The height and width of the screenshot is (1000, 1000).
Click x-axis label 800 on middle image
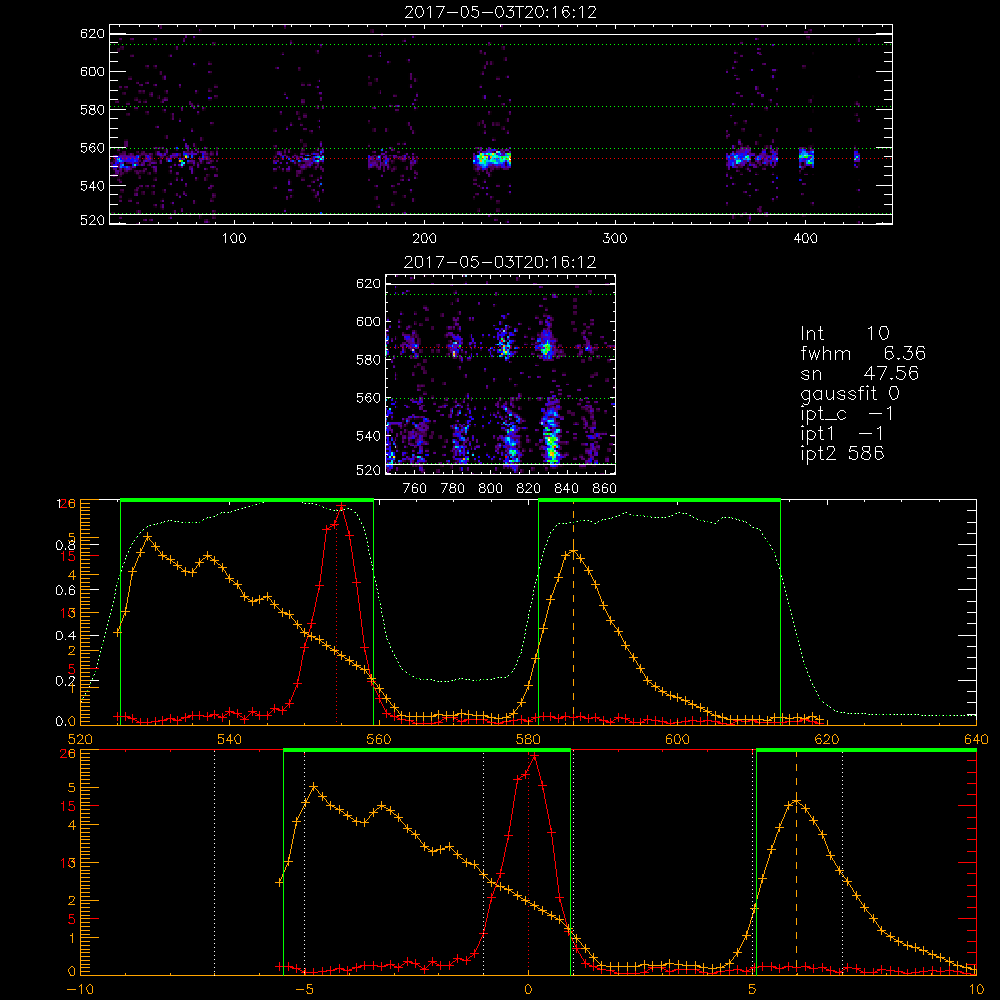pos(490,489)
